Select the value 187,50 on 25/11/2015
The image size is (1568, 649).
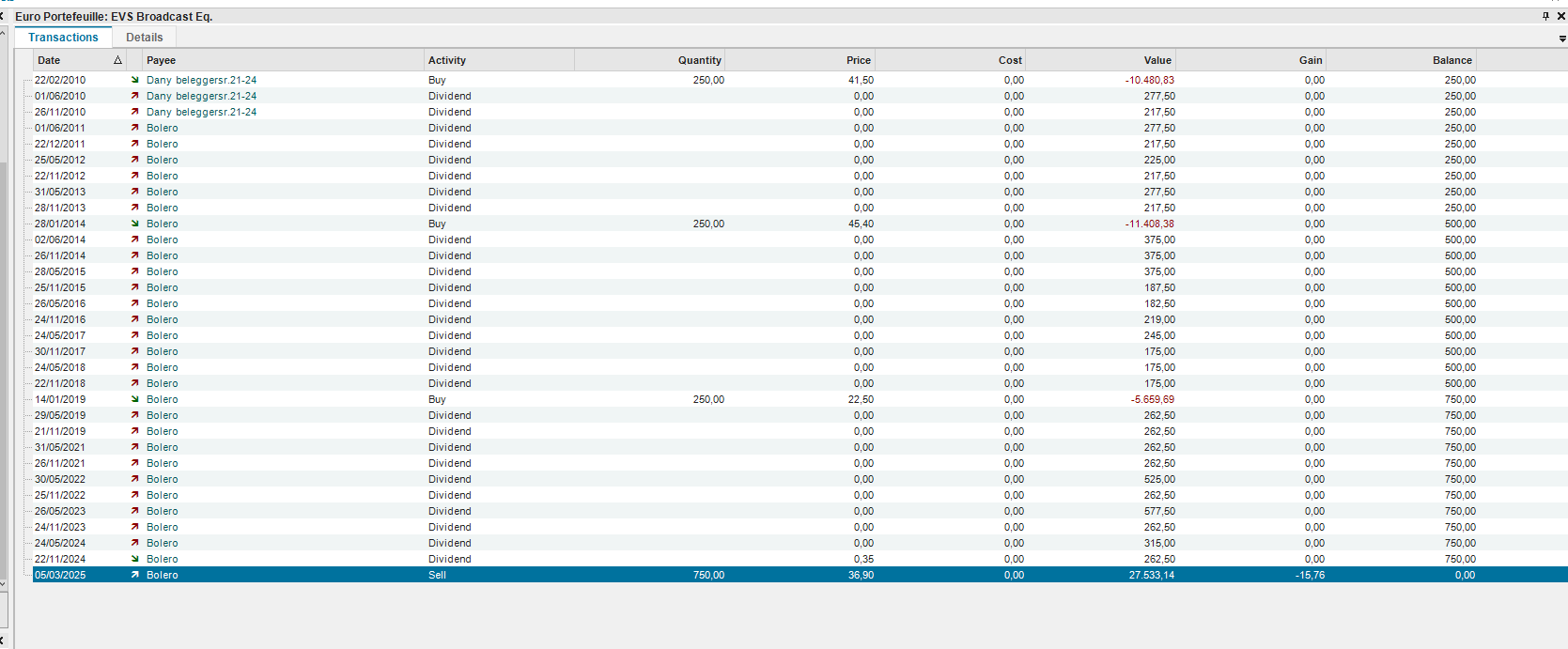(1159, 287)
